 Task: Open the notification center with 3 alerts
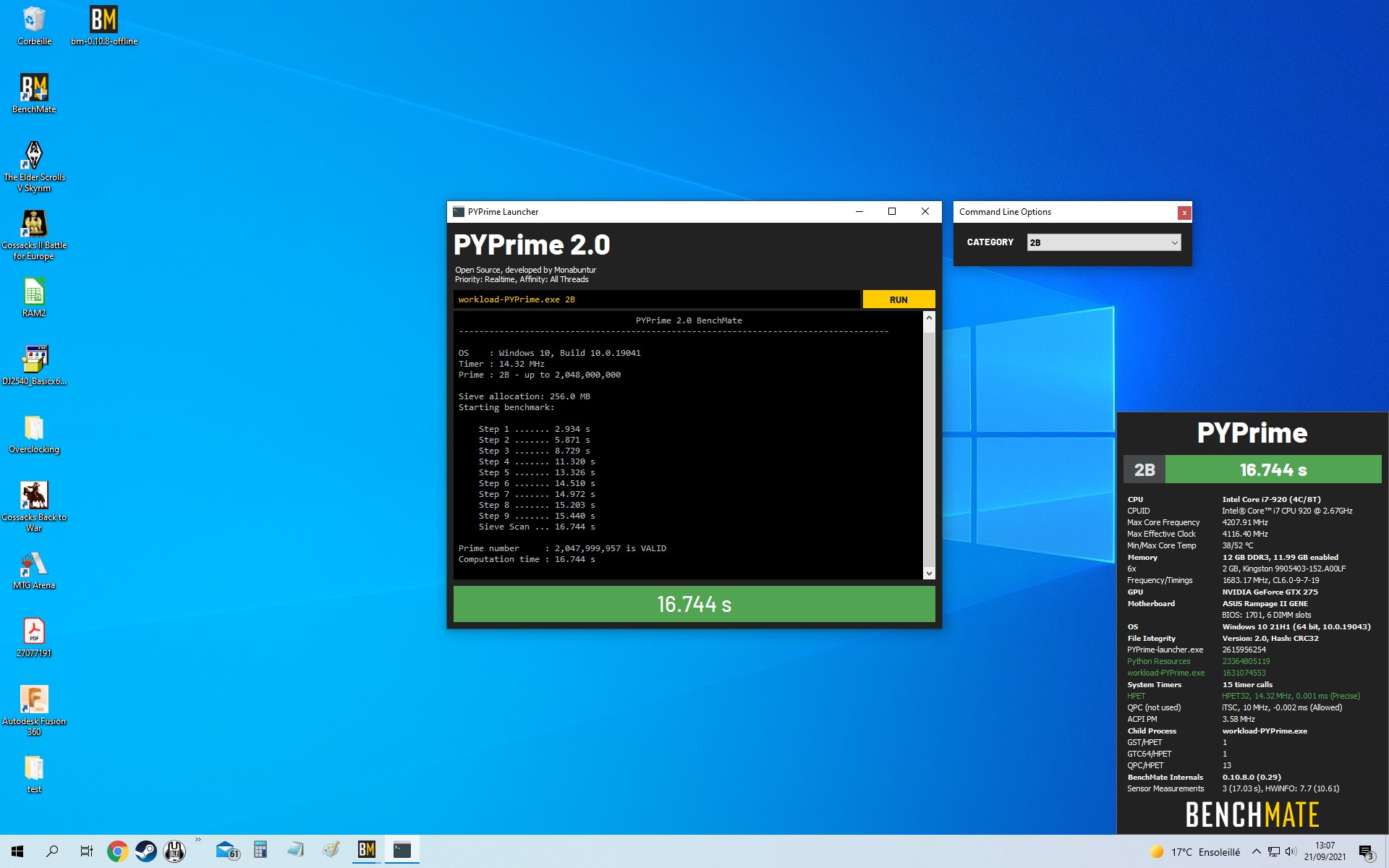(1366, 851)
